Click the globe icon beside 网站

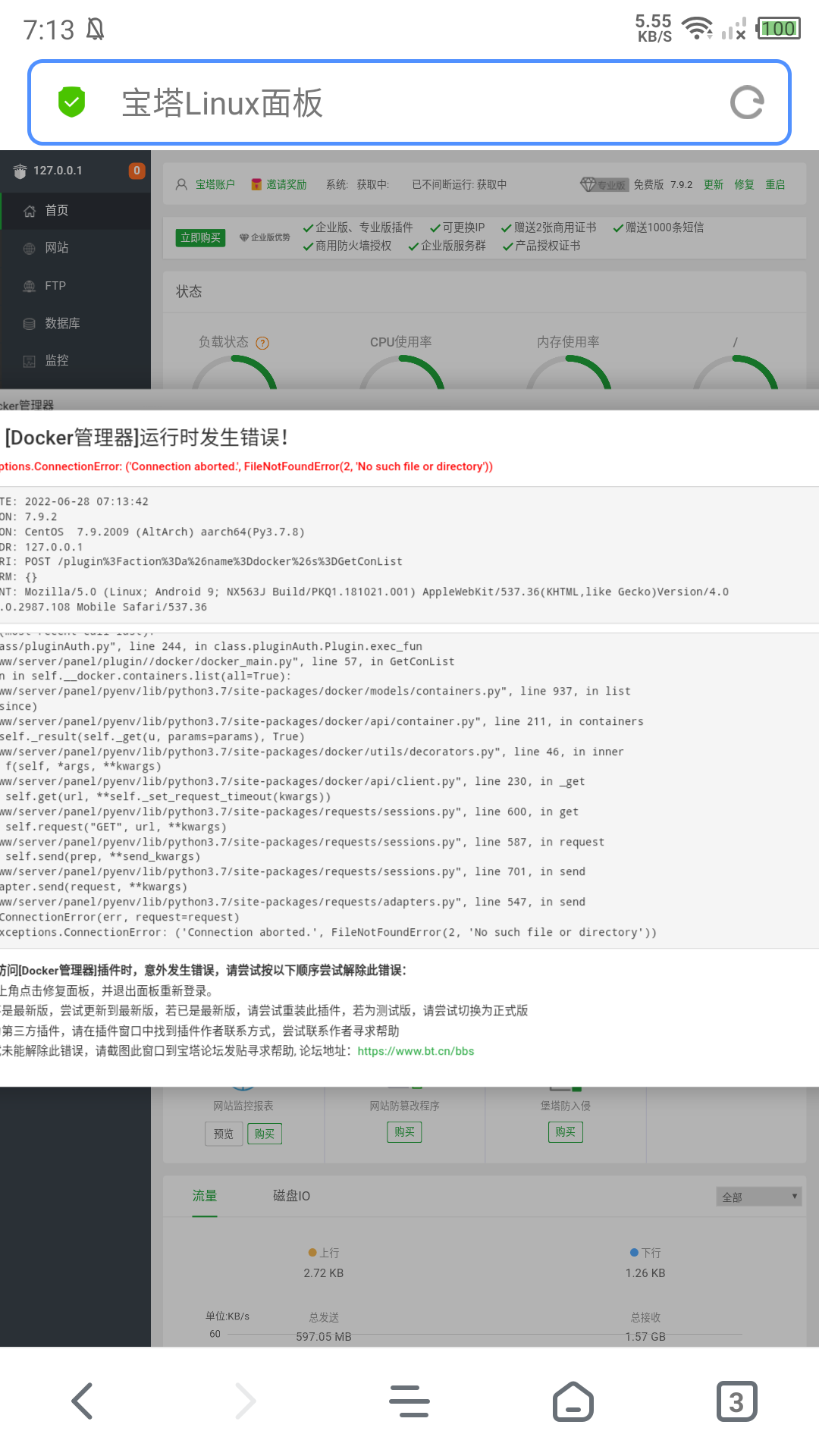pos(30,249)
